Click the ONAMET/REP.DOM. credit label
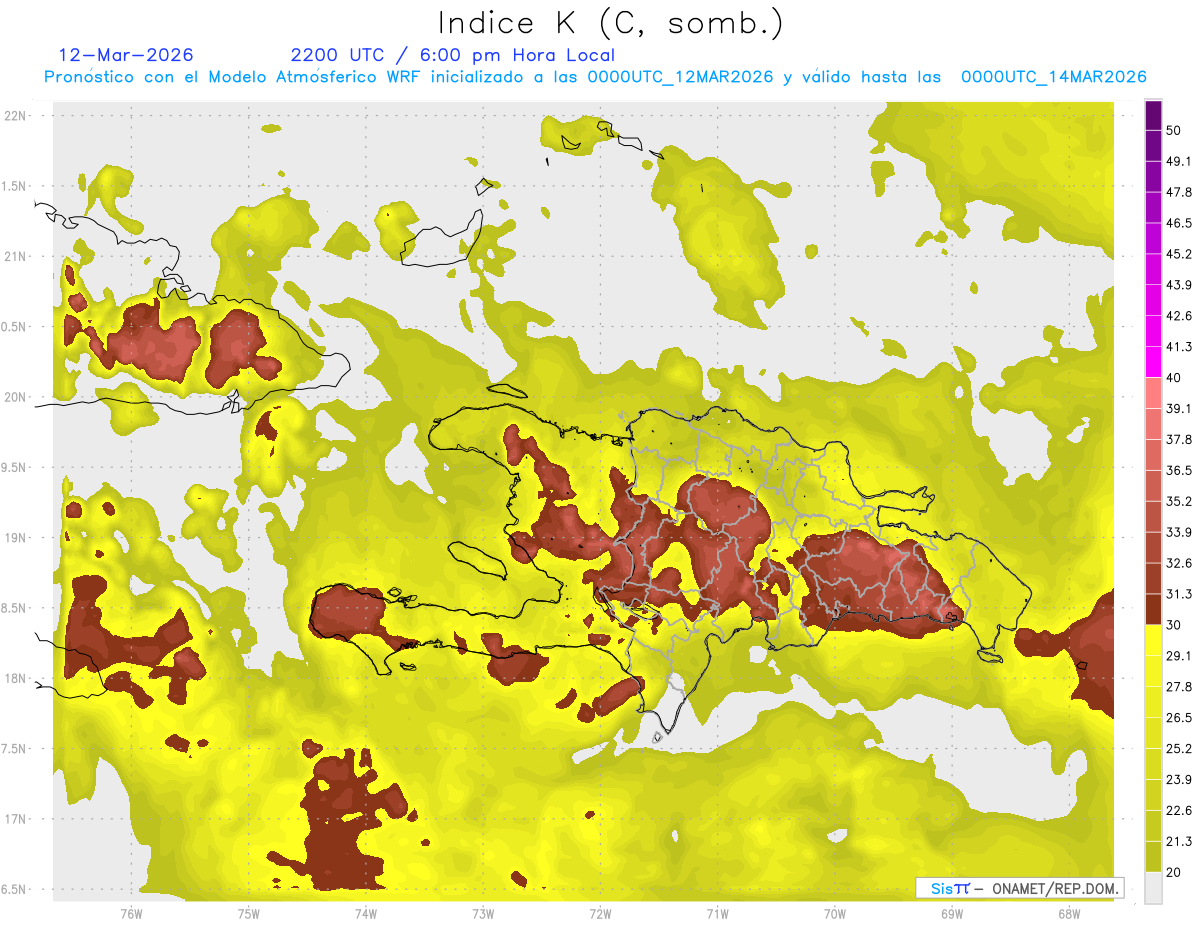The image size is (1200, 927). tap(1055, 888)
